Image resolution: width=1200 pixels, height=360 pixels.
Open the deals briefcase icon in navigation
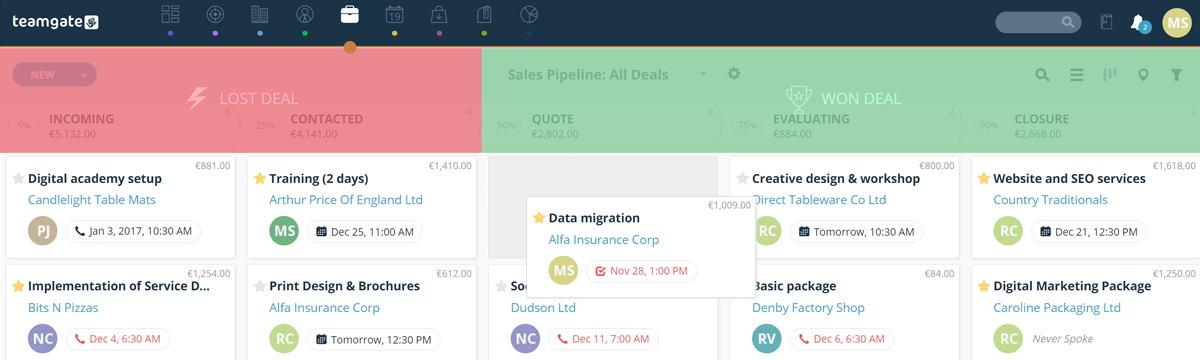[350, 15]
